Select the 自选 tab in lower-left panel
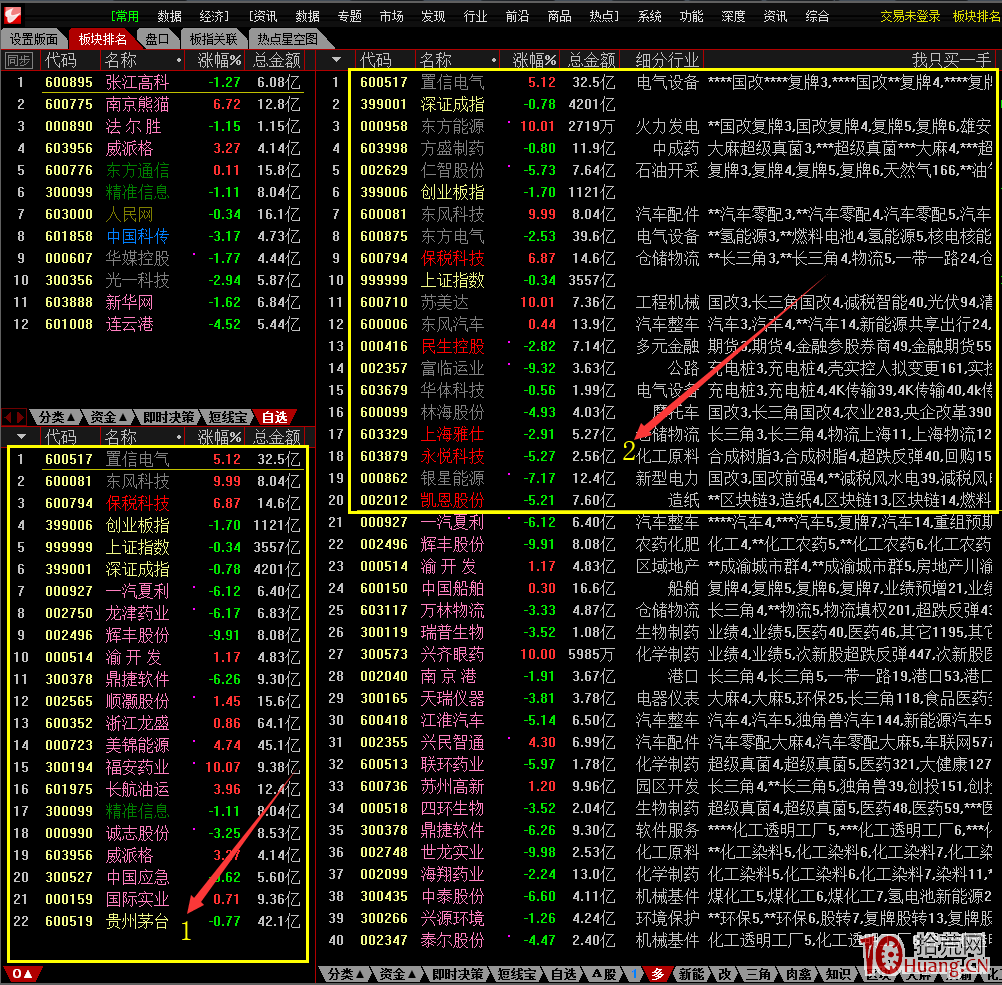The image size is (1002, 985). pyautogui.click(x=275, y=417)
